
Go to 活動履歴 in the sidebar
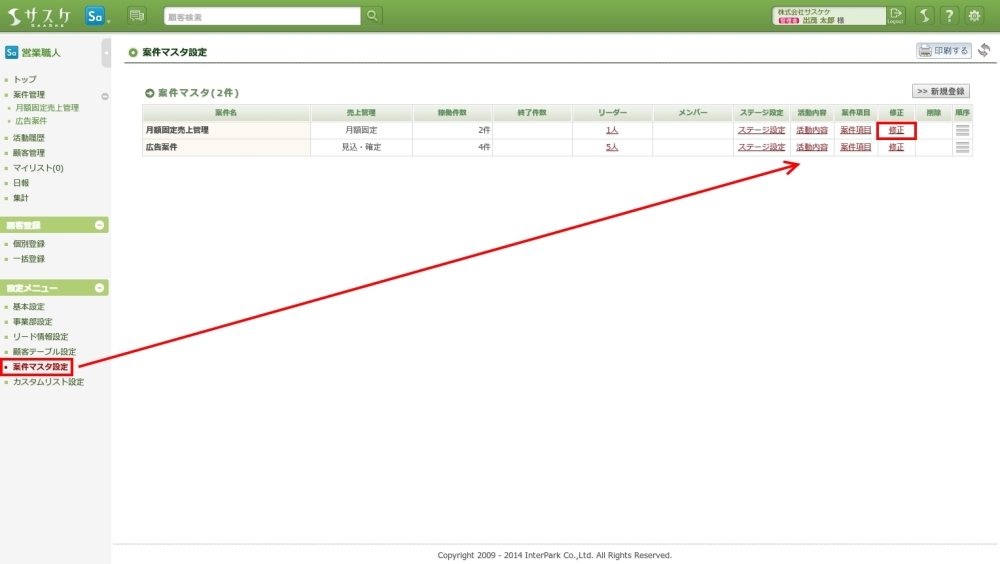[x=29, y=138]
